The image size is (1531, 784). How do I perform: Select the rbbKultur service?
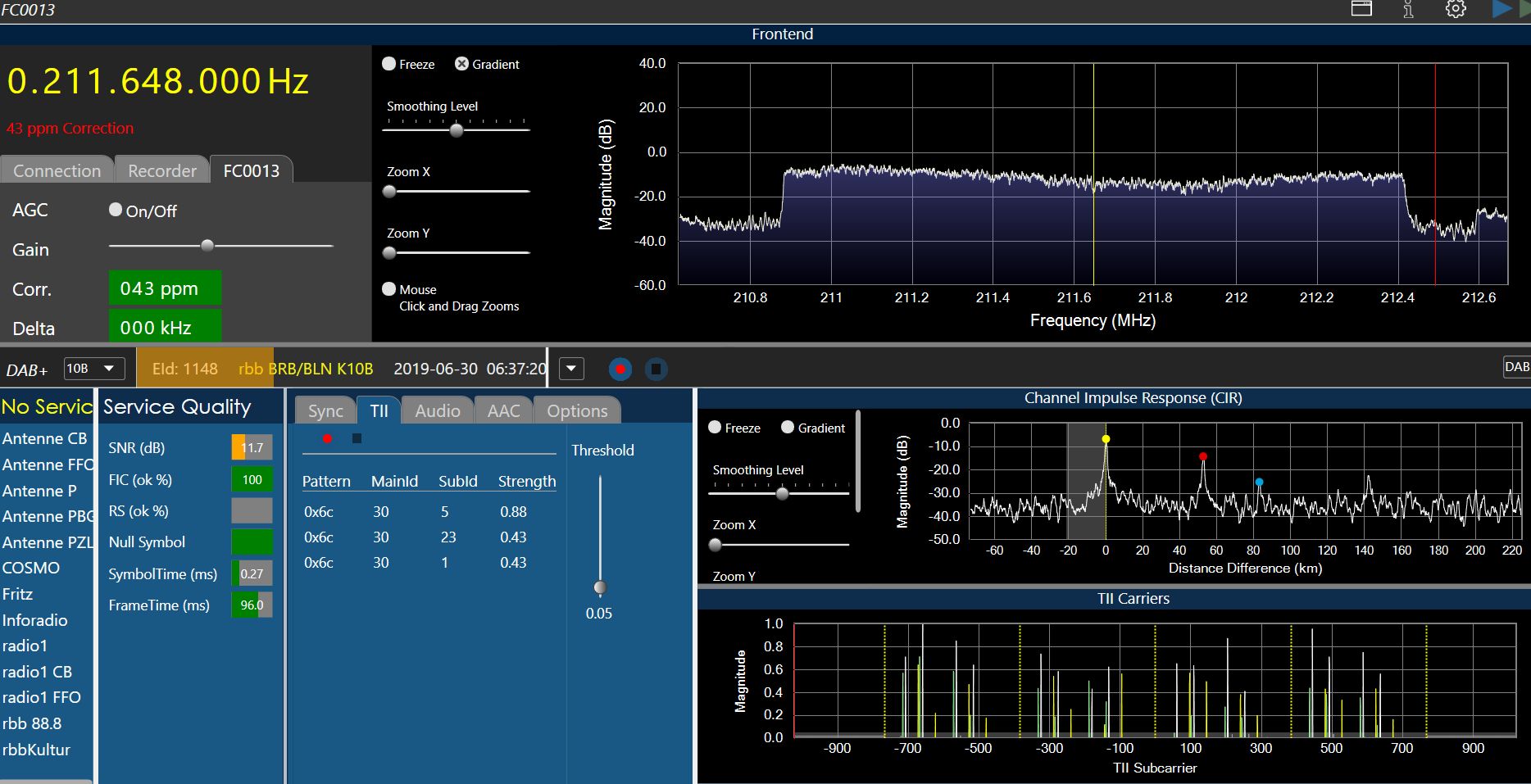point(36,750)
